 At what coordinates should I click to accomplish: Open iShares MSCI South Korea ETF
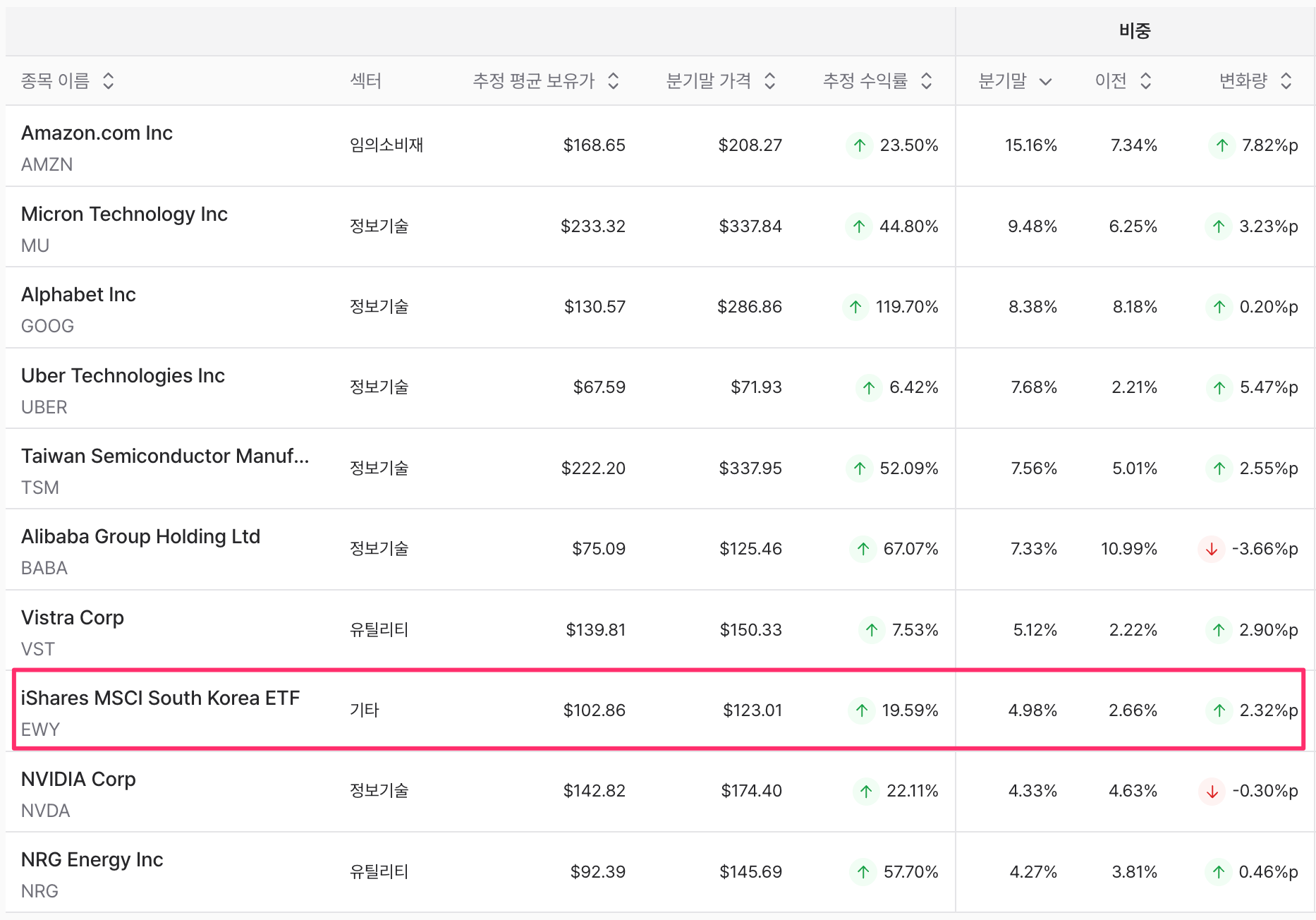160,698
